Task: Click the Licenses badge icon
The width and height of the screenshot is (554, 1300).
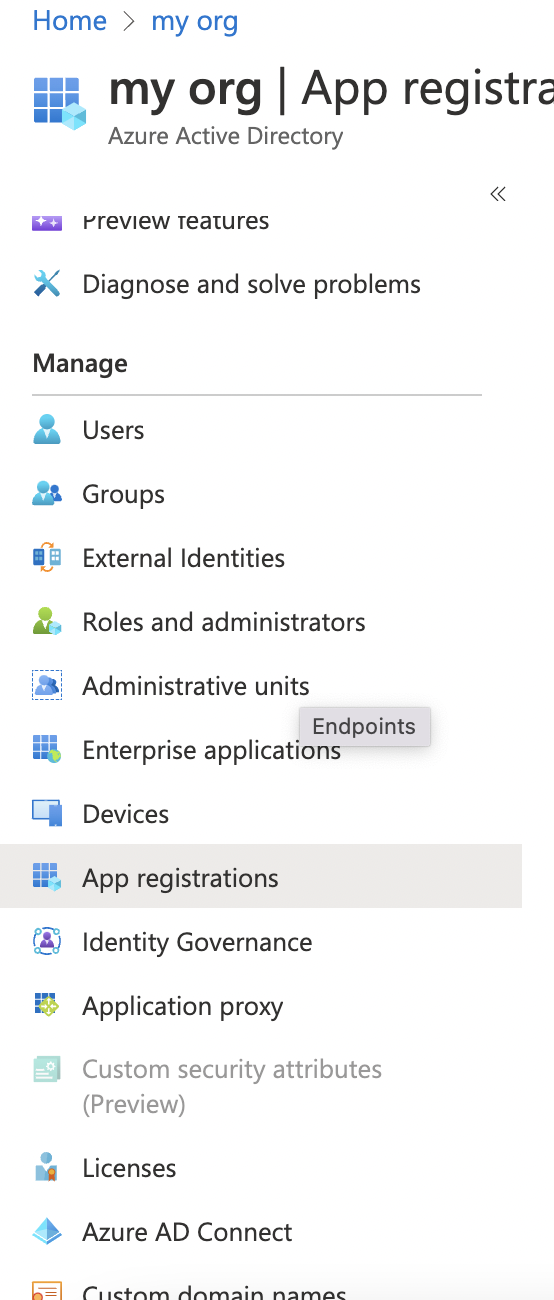Action: [x=47, y=1168]
